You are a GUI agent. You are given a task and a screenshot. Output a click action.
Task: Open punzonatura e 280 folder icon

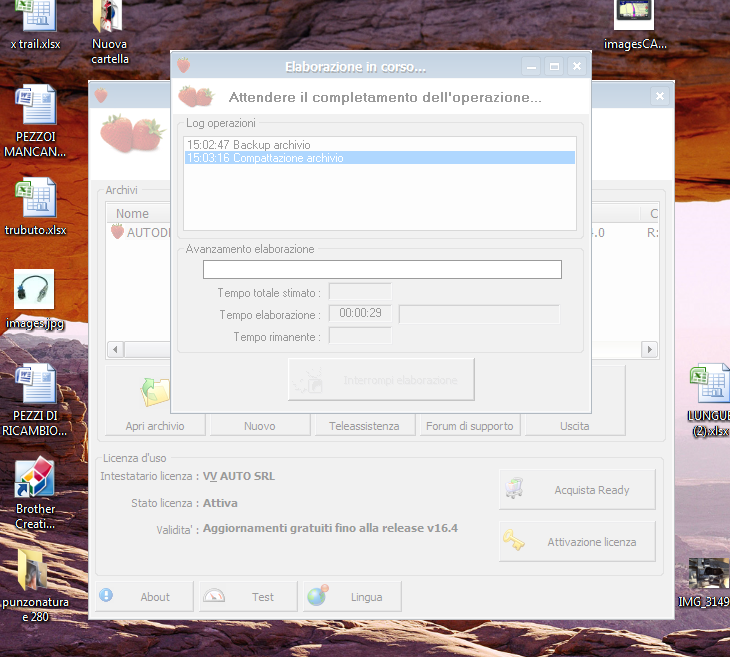34,586
